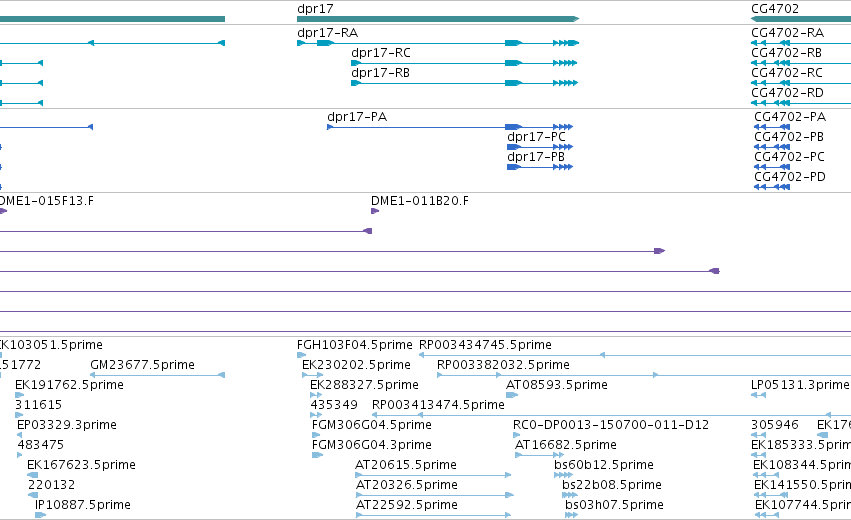851x520 pixels.
Task: Open the EK108344 EST label
Action: click(x=802, y=465)
